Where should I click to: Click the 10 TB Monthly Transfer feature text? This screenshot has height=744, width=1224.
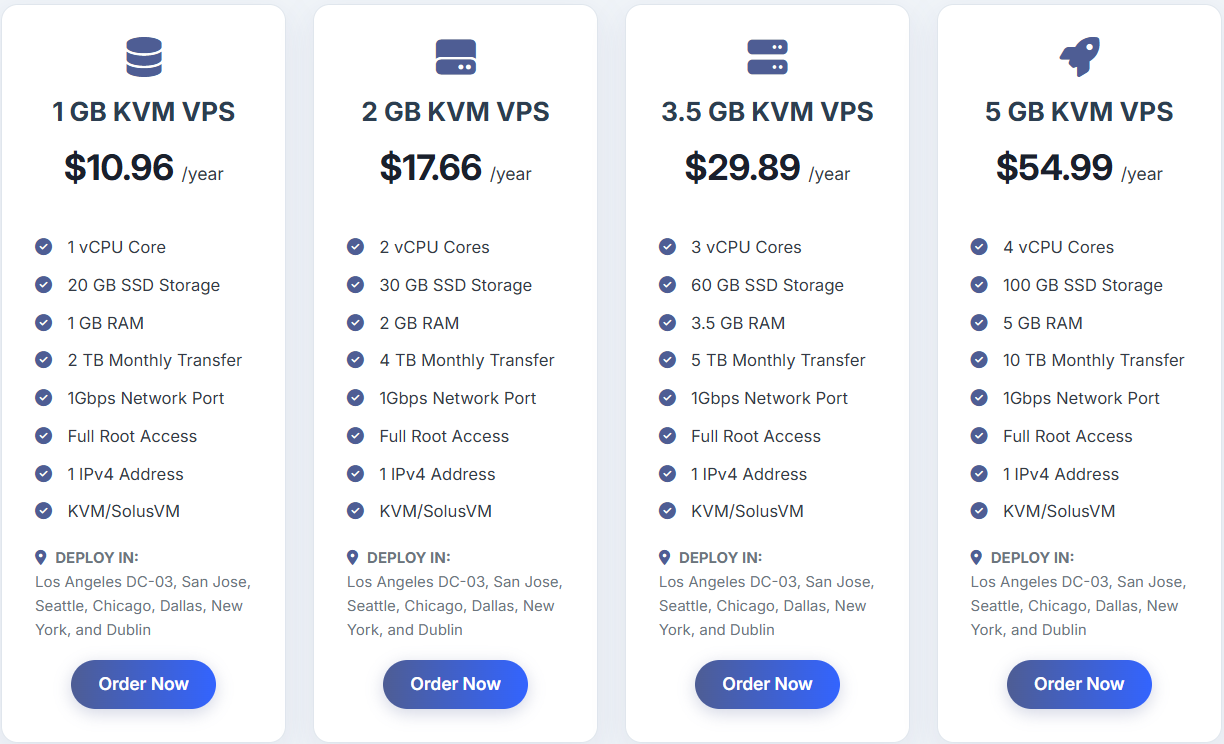pos(1093,360)
